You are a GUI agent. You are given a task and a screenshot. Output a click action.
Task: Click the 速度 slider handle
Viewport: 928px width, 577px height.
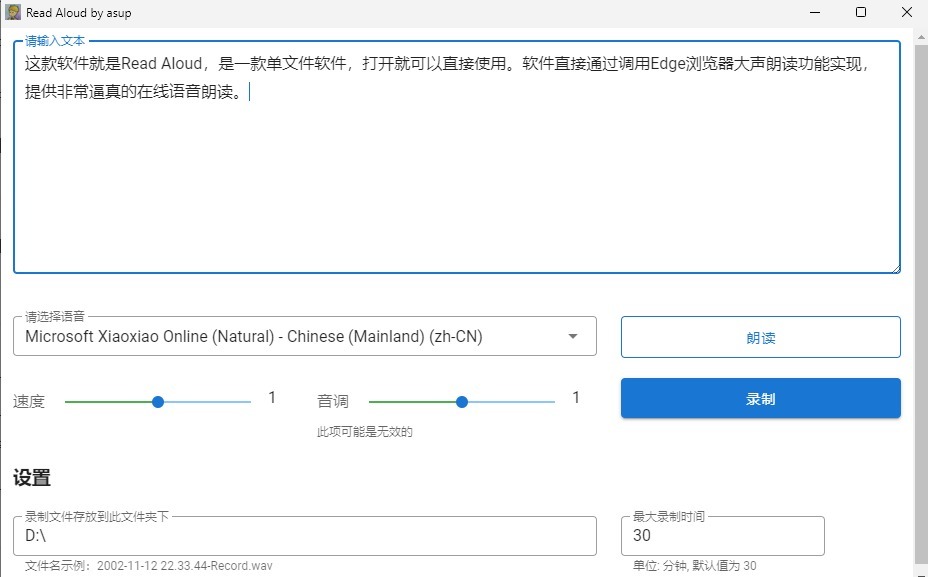158,401
